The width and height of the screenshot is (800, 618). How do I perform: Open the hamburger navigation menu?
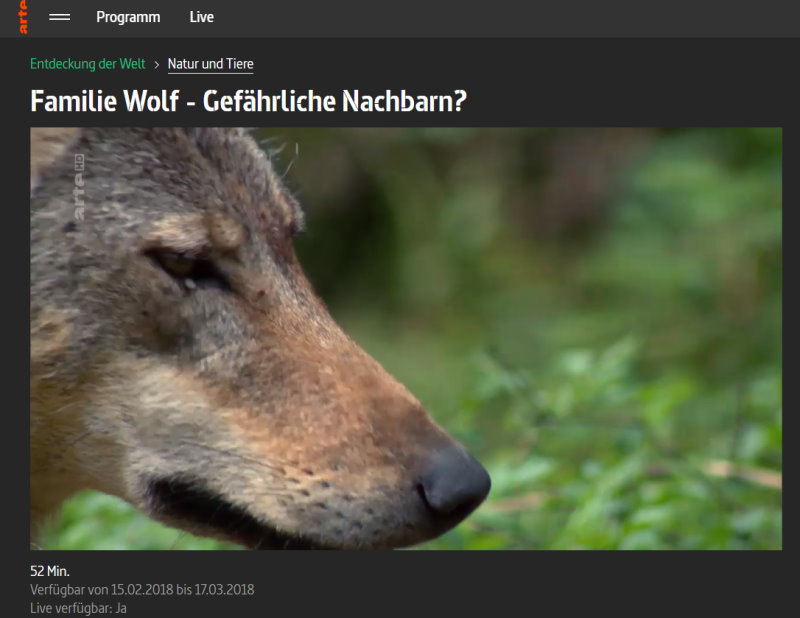(60, 17)
